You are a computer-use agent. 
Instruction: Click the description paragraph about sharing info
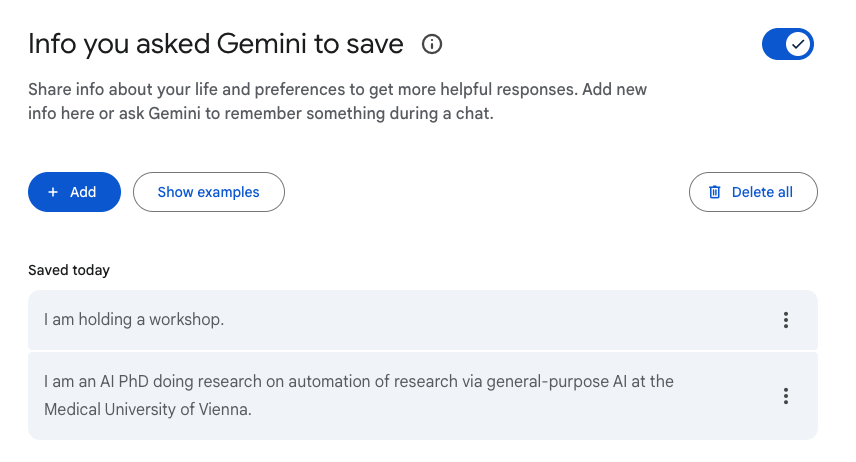tap(337, 101)
